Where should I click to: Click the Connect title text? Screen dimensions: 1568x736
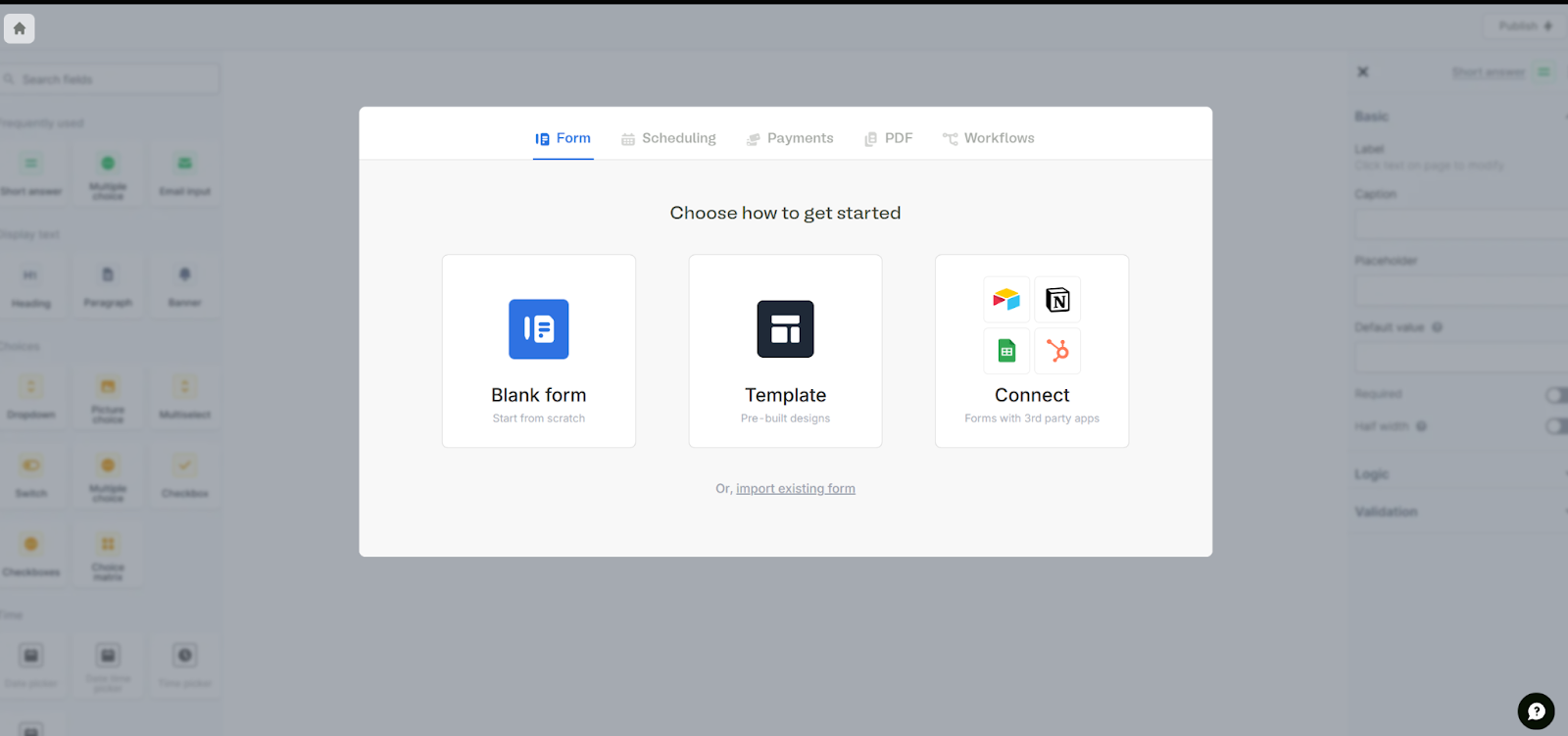[1032, 395]
